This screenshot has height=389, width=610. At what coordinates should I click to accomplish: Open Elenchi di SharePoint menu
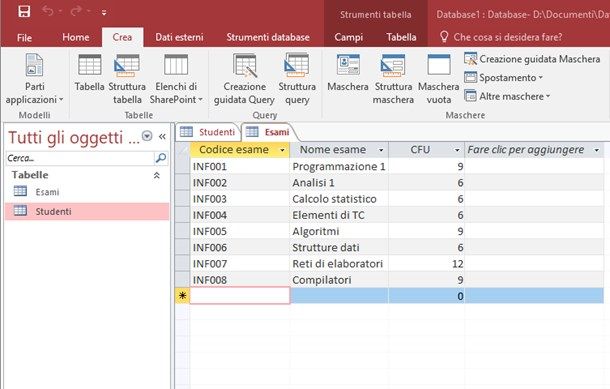176,79
